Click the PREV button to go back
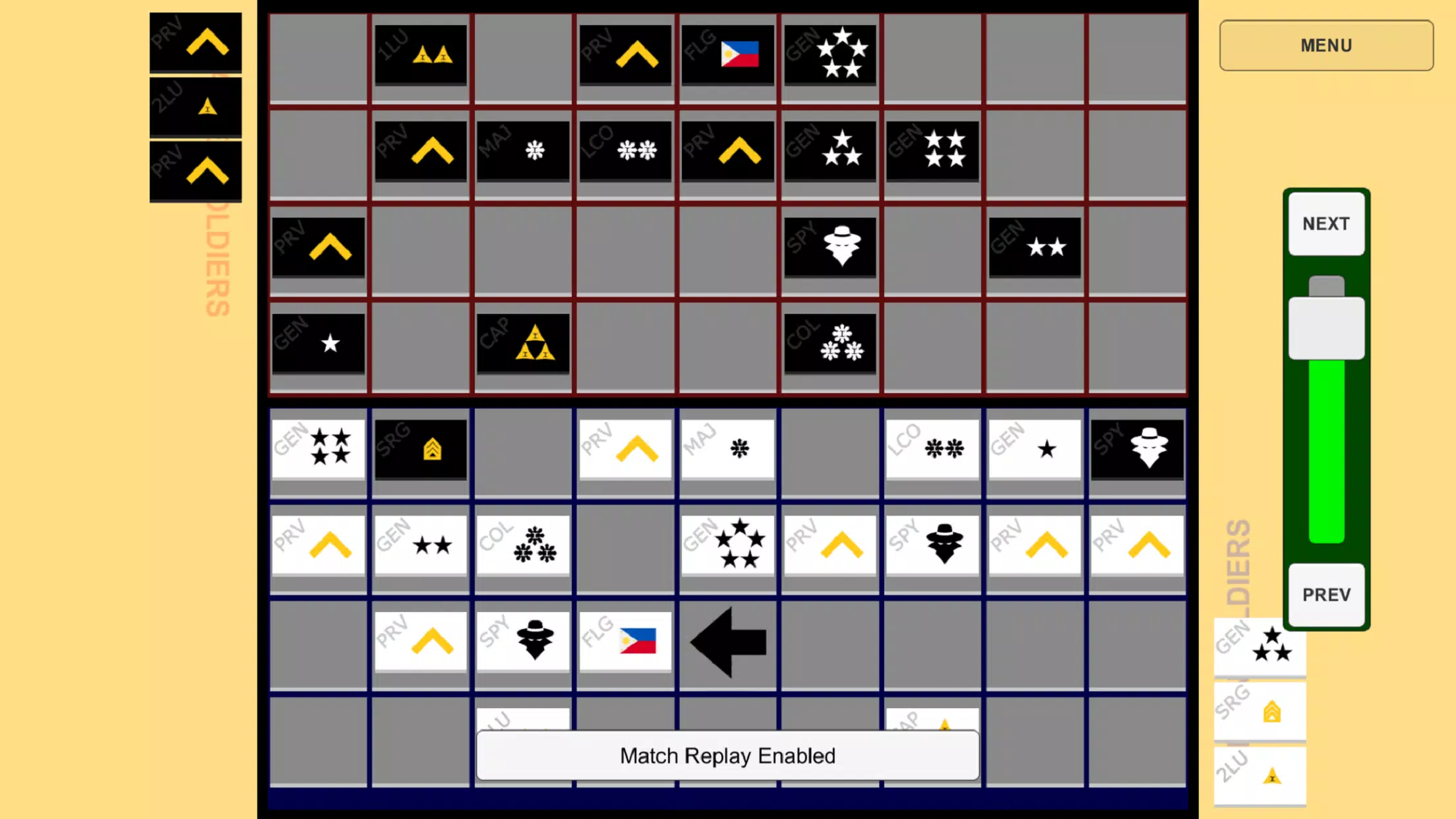This screenshot has height=819, width=1456. (x=1326, y=594)
